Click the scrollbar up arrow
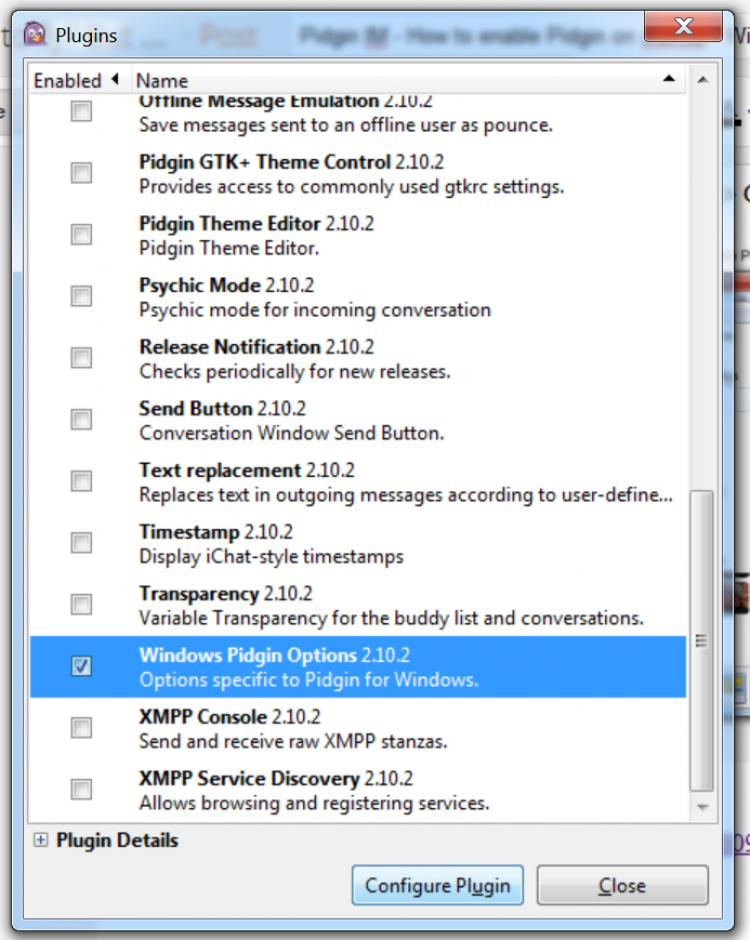Image resolution: width=750 pixels, height=940 pixels. [703, 80]
